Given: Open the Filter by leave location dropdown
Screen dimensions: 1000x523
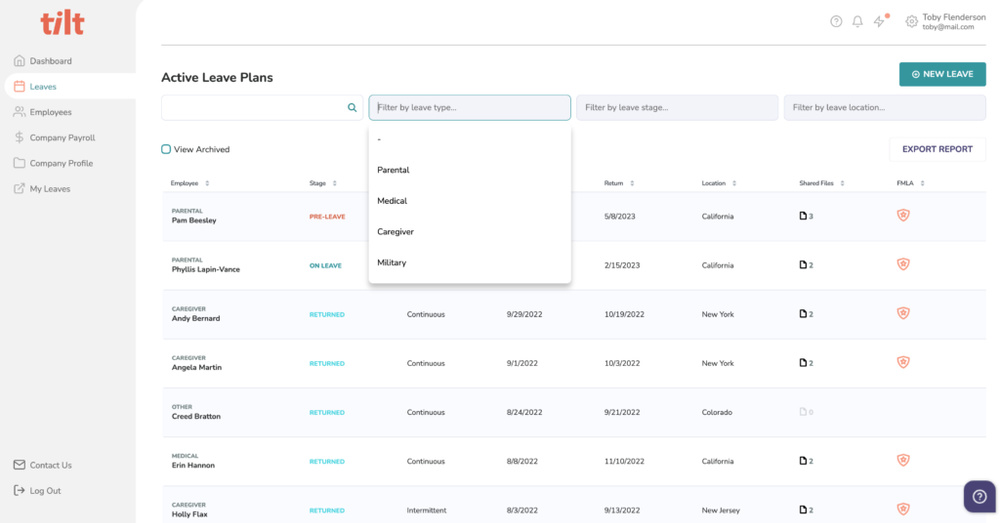Looking at the screenshot, I should 885,108.
